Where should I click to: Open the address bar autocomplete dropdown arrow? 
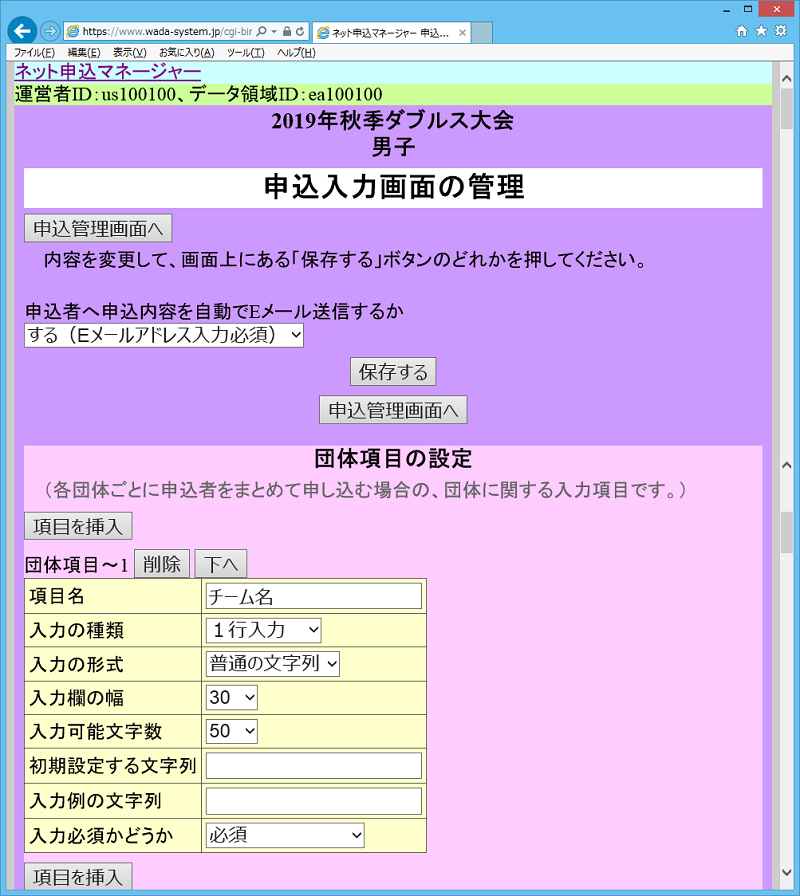(x=274, y=31)
